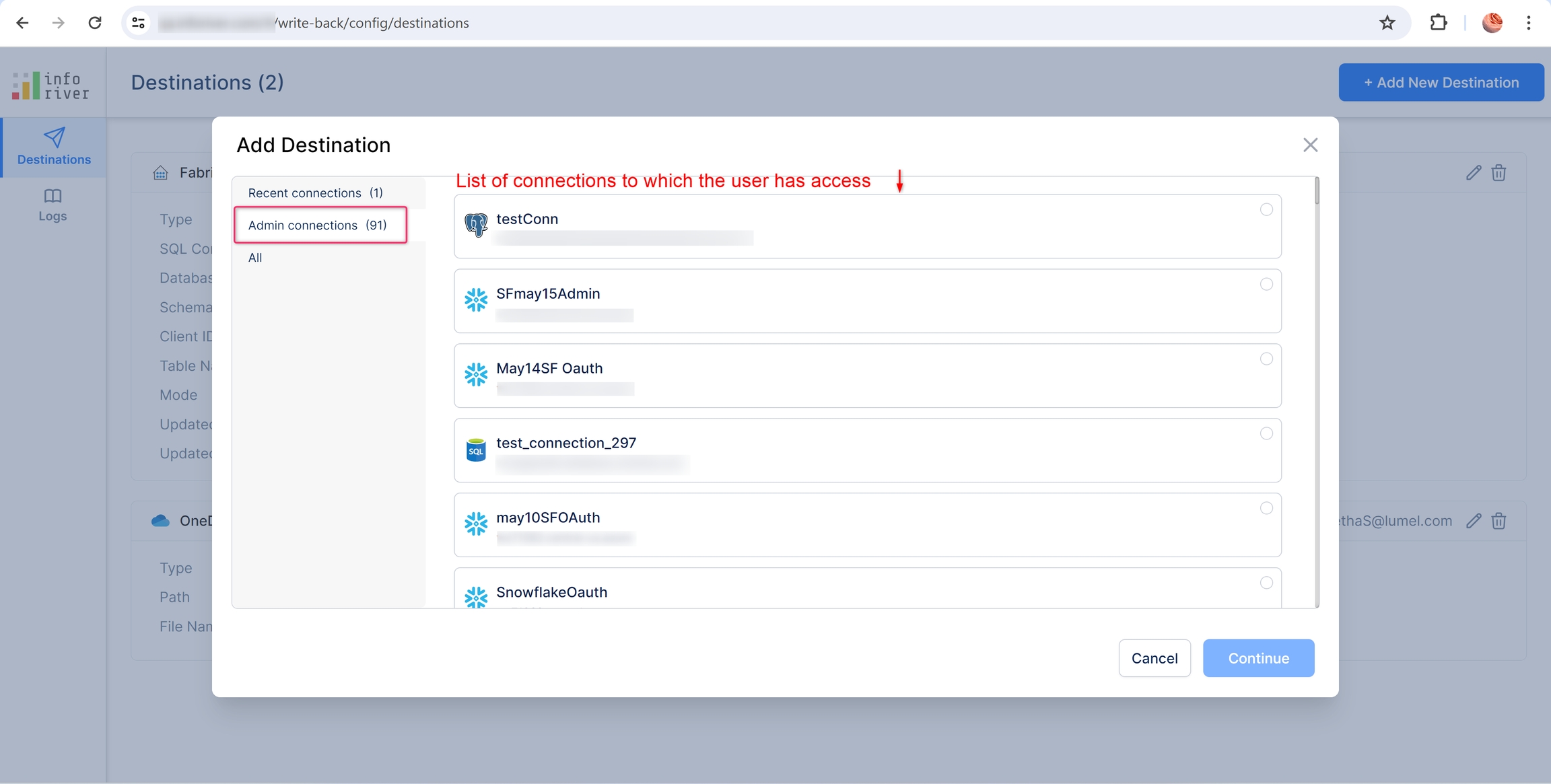Open the Logs sidebar icon
The image size is (1551, 784).
[53, 205]
